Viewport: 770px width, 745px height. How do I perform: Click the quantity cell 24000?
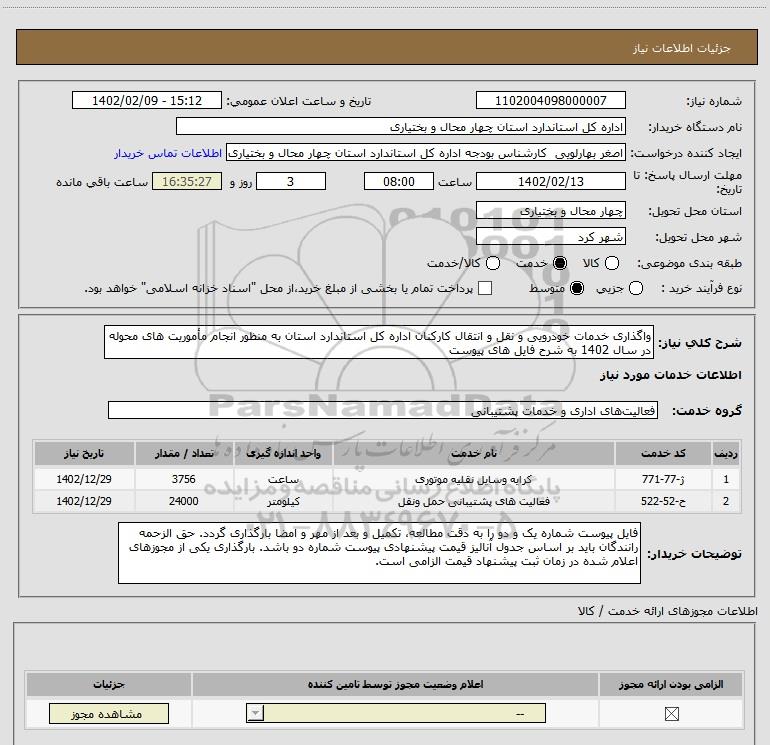pos(184,501)
